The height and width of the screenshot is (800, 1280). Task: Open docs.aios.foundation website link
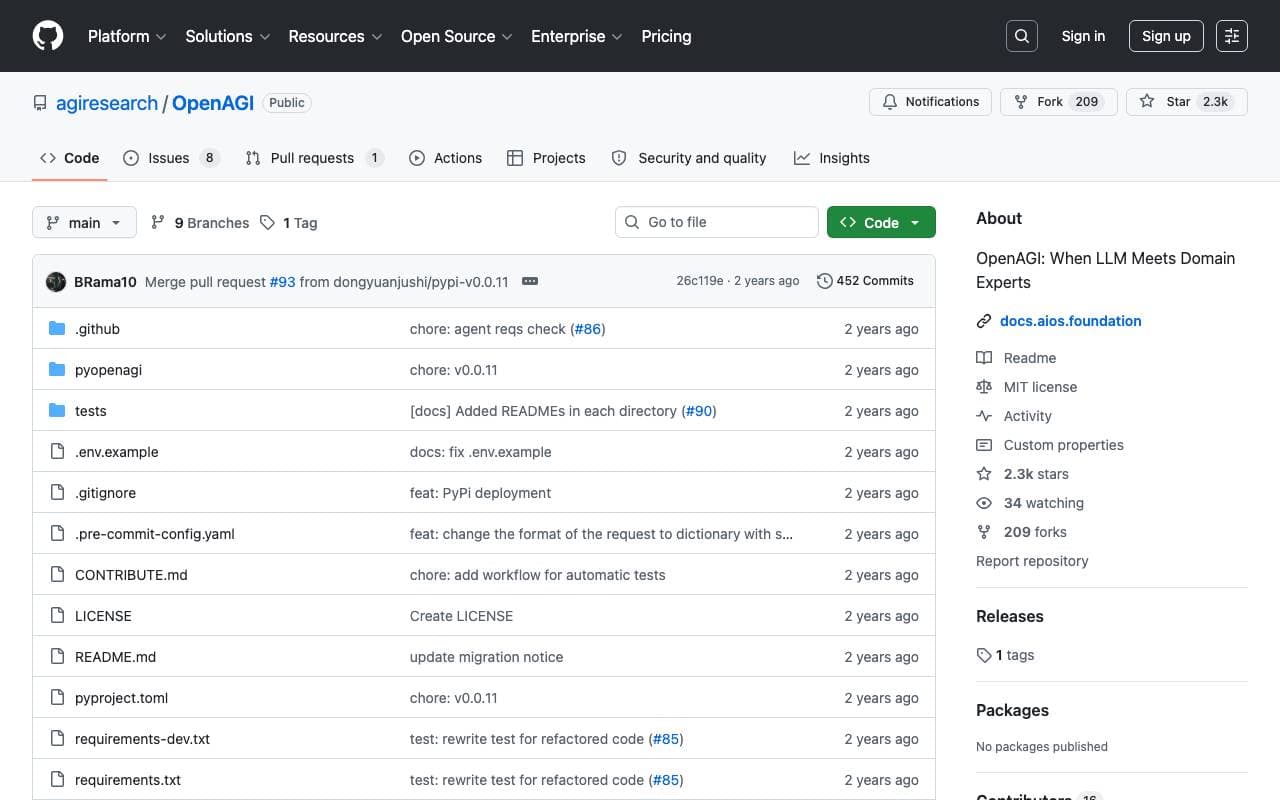click(1070, 321)
